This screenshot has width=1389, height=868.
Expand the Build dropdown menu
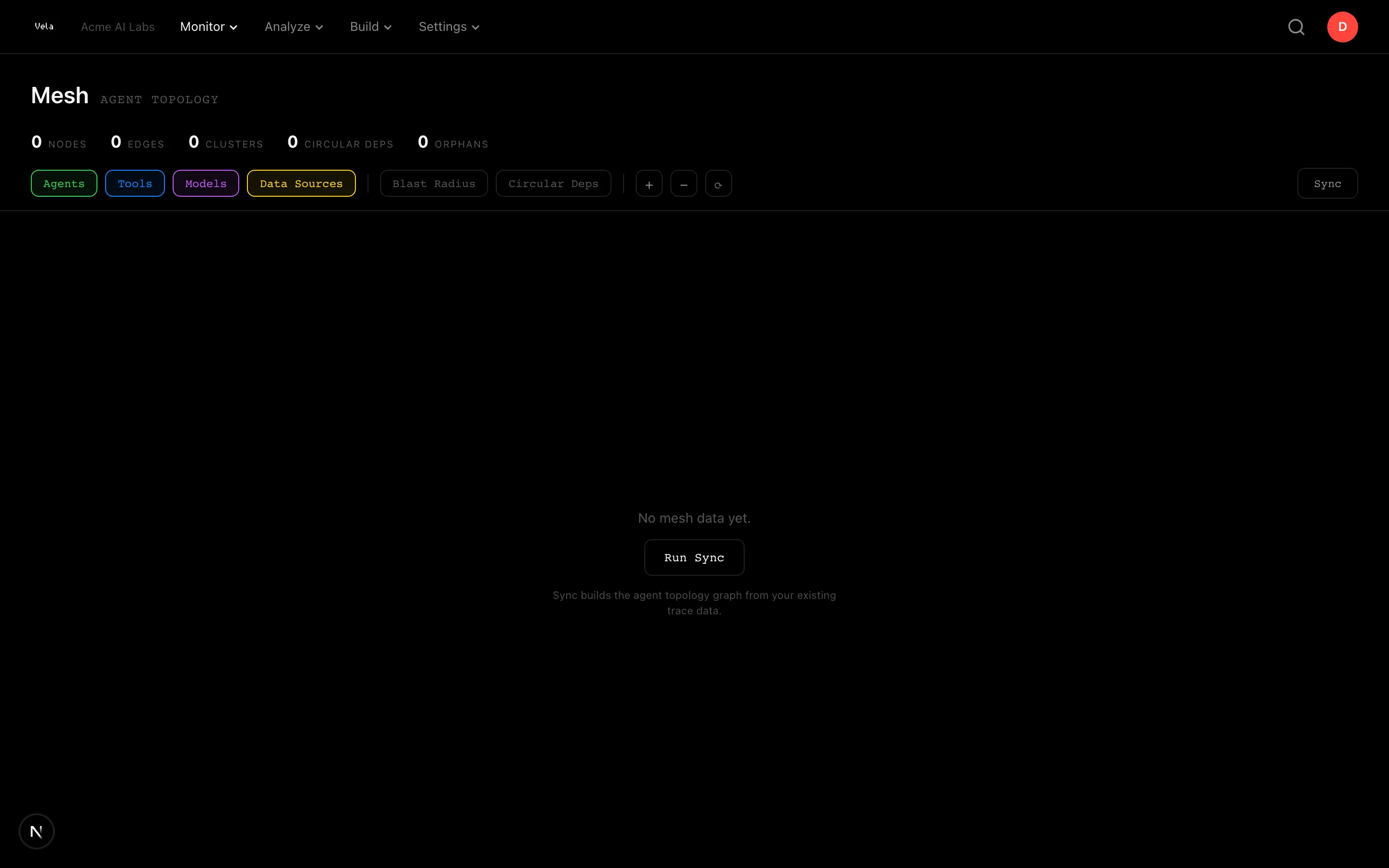coord(370,27)
